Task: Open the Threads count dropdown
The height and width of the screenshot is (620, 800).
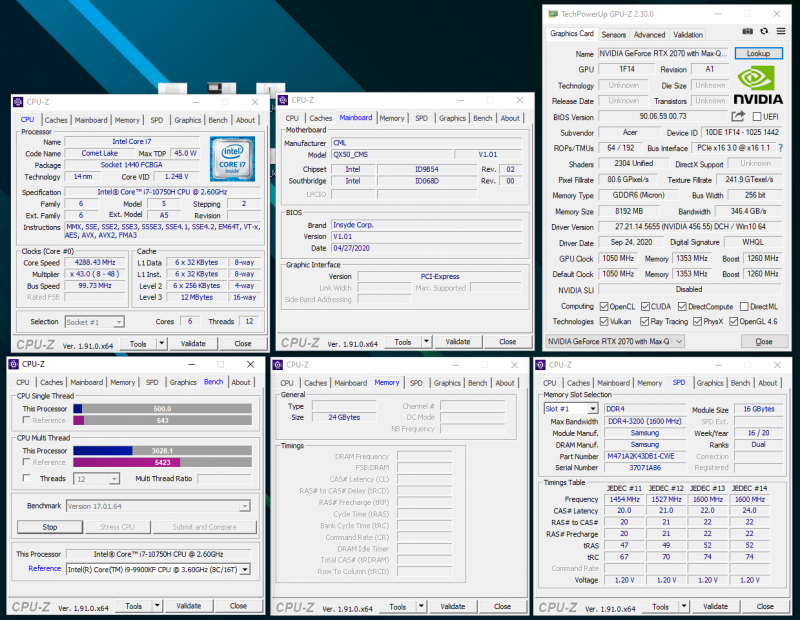Action: [x=96, y=479]
